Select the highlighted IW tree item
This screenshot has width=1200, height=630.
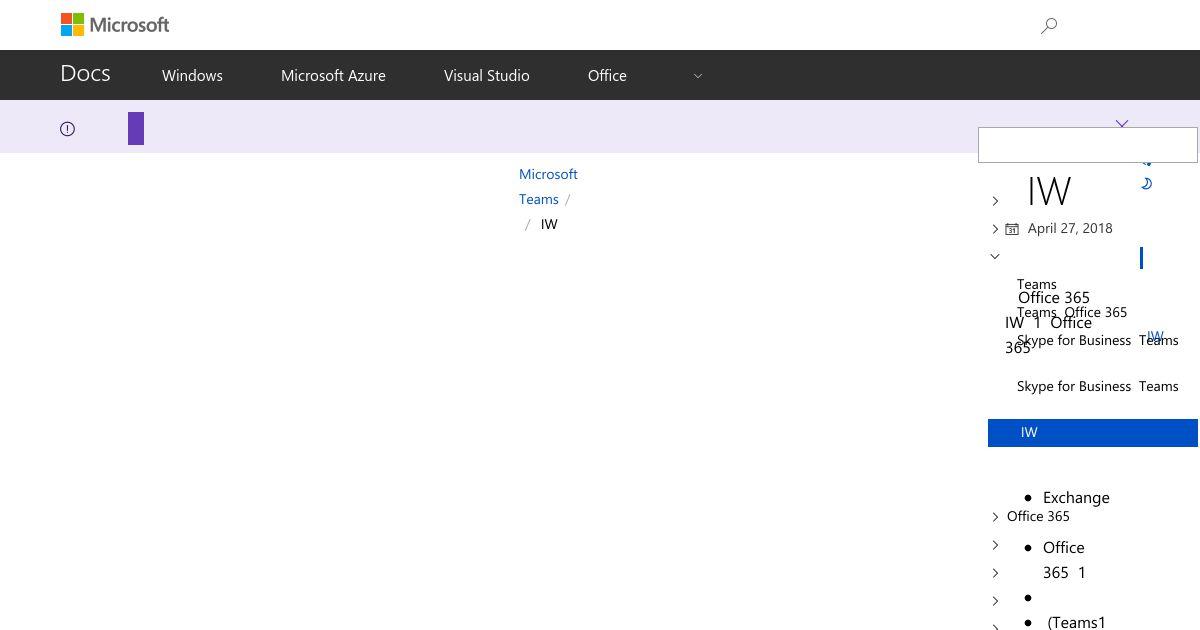tap(1093, 433)
